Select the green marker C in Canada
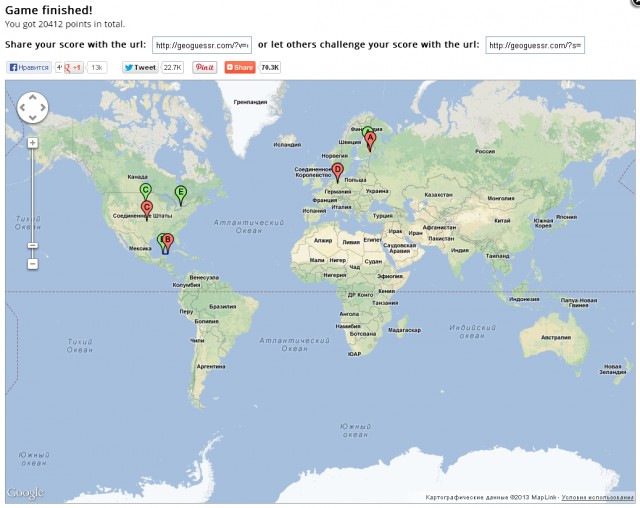 [146, 191]
